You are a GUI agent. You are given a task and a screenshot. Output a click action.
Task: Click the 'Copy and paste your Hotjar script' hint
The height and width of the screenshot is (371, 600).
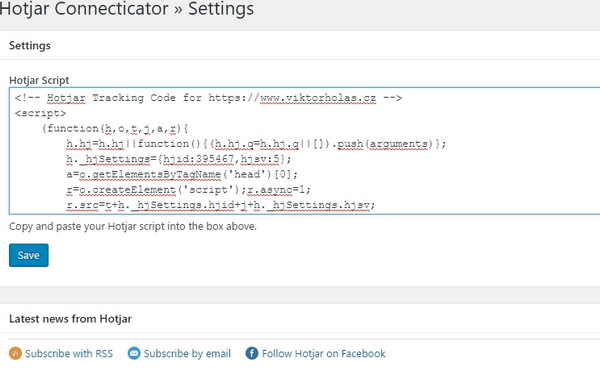[133, 226]
